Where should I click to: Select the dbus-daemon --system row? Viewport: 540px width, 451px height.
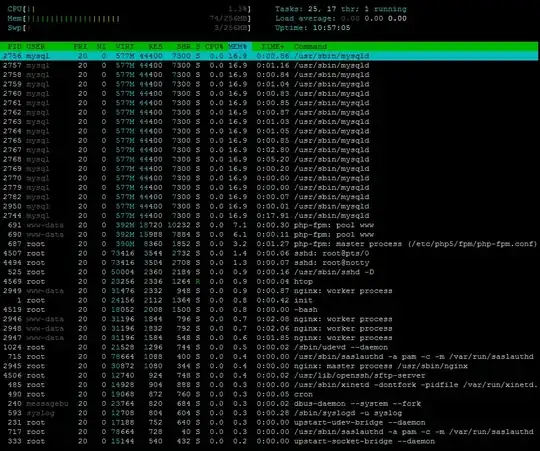point(269,403)
